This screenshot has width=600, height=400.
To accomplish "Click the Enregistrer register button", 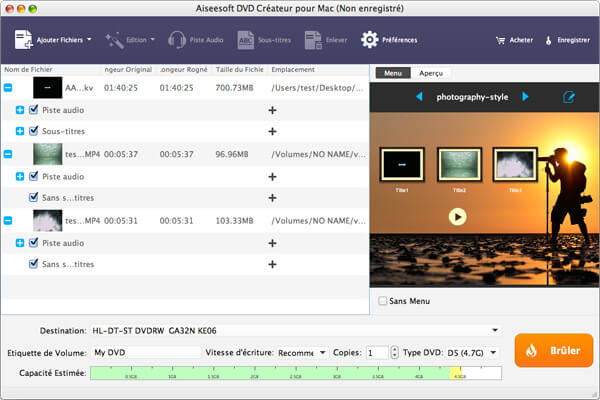I will coord(567,40).
